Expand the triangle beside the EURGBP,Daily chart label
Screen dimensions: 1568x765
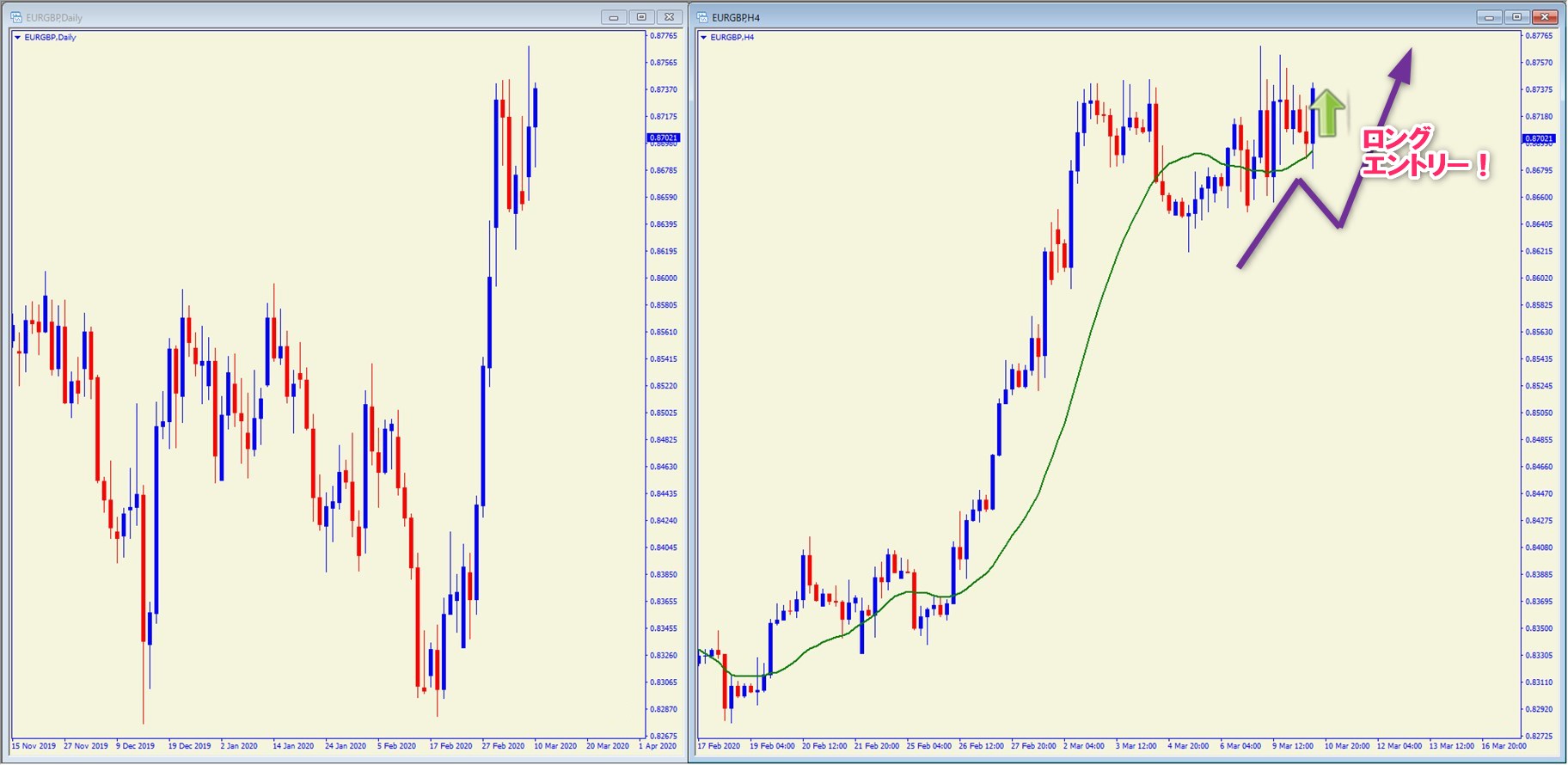pos(17,38)
